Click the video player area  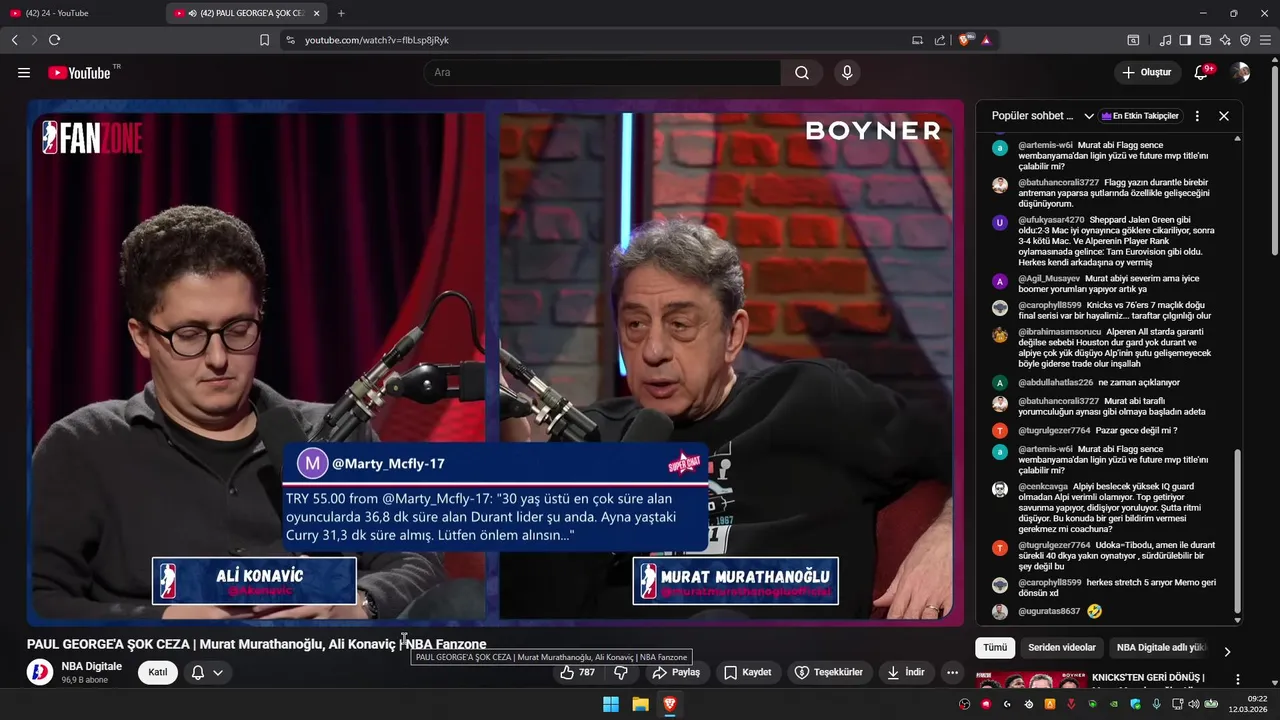point(495,362)
